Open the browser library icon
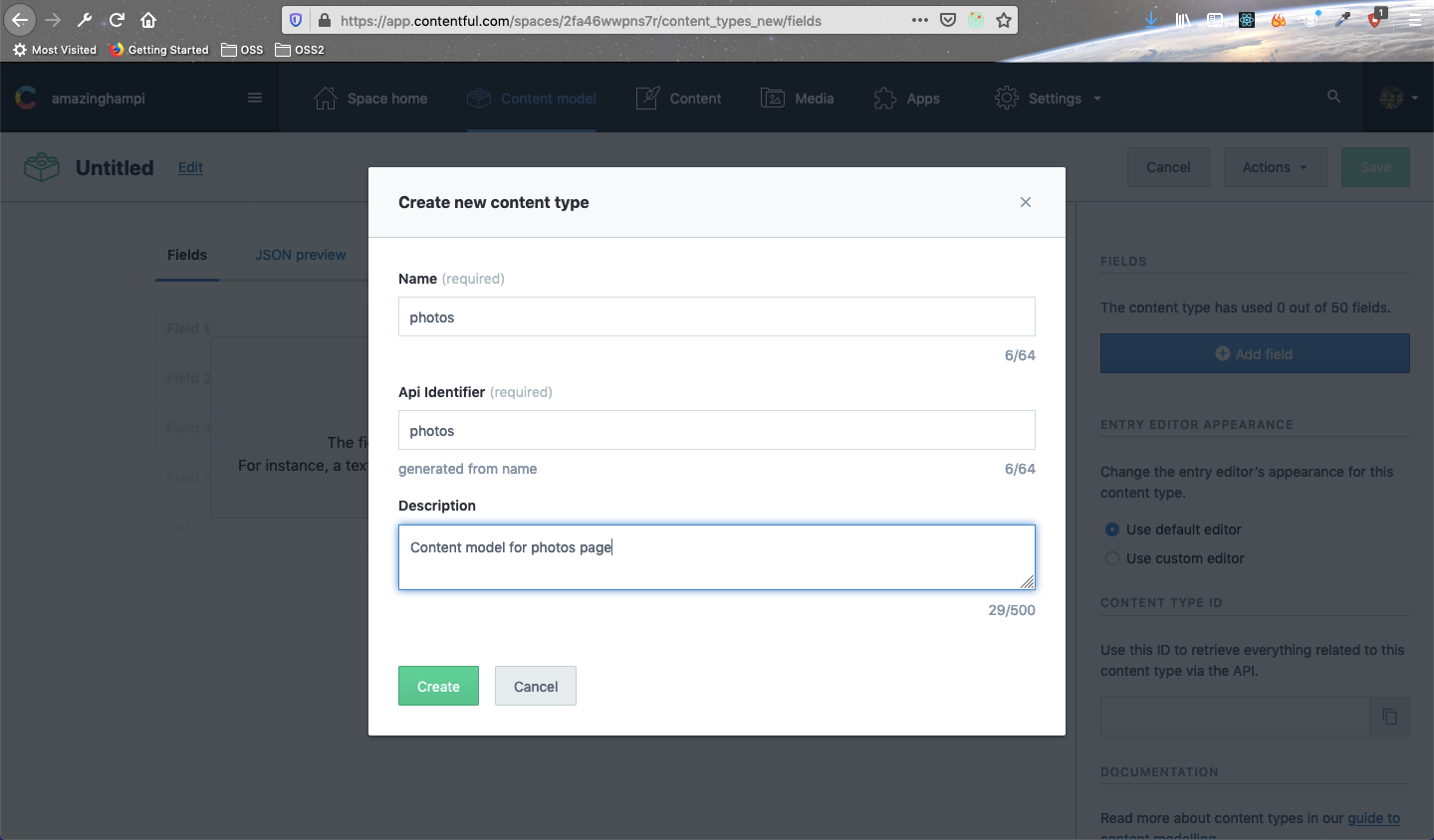Viewport: 1434px width, 840px height. click(x=1183, y=20)
